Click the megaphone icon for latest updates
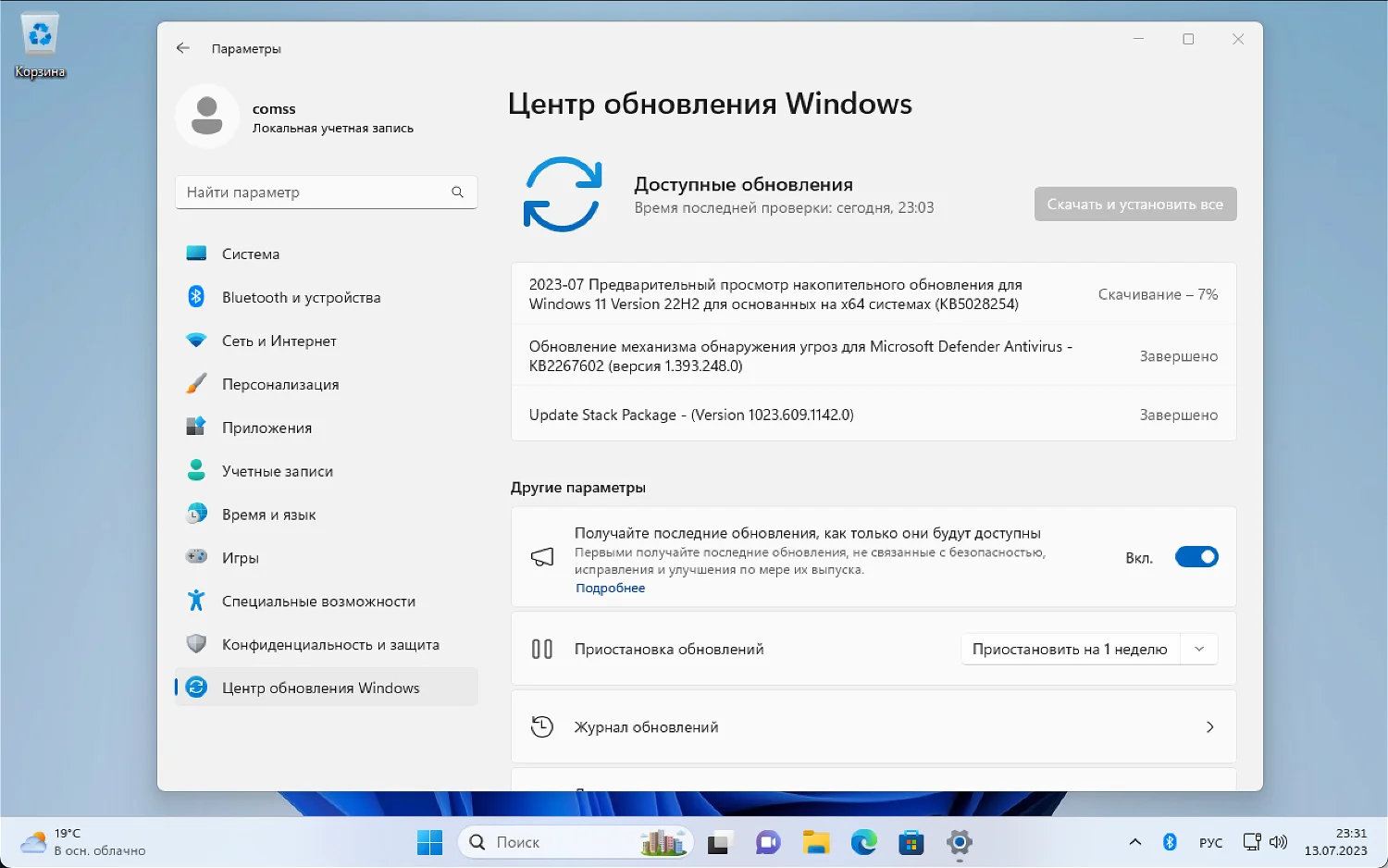The image size is (1388, 868). (x=542, y=557)
